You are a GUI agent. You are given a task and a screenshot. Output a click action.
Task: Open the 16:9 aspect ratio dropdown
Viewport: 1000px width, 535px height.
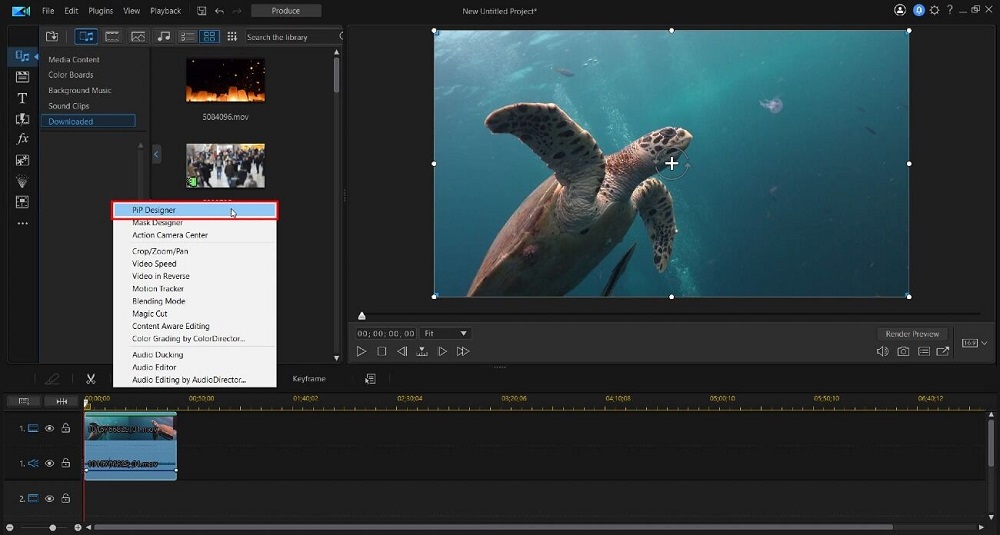[x=974, y=343]
